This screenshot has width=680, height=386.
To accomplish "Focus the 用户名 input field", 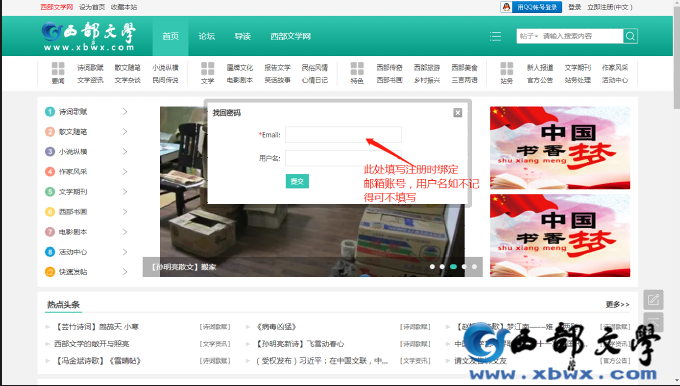I will pos(343,158).
